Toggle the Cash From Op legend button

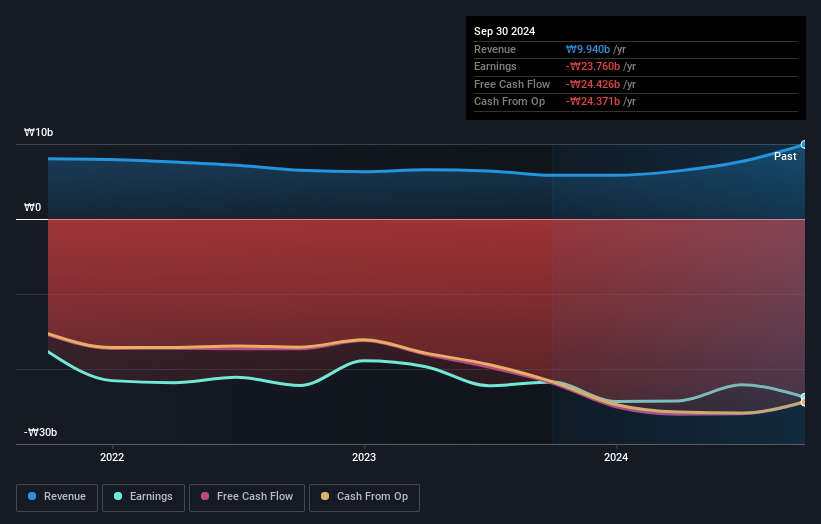tap(364, 497)
